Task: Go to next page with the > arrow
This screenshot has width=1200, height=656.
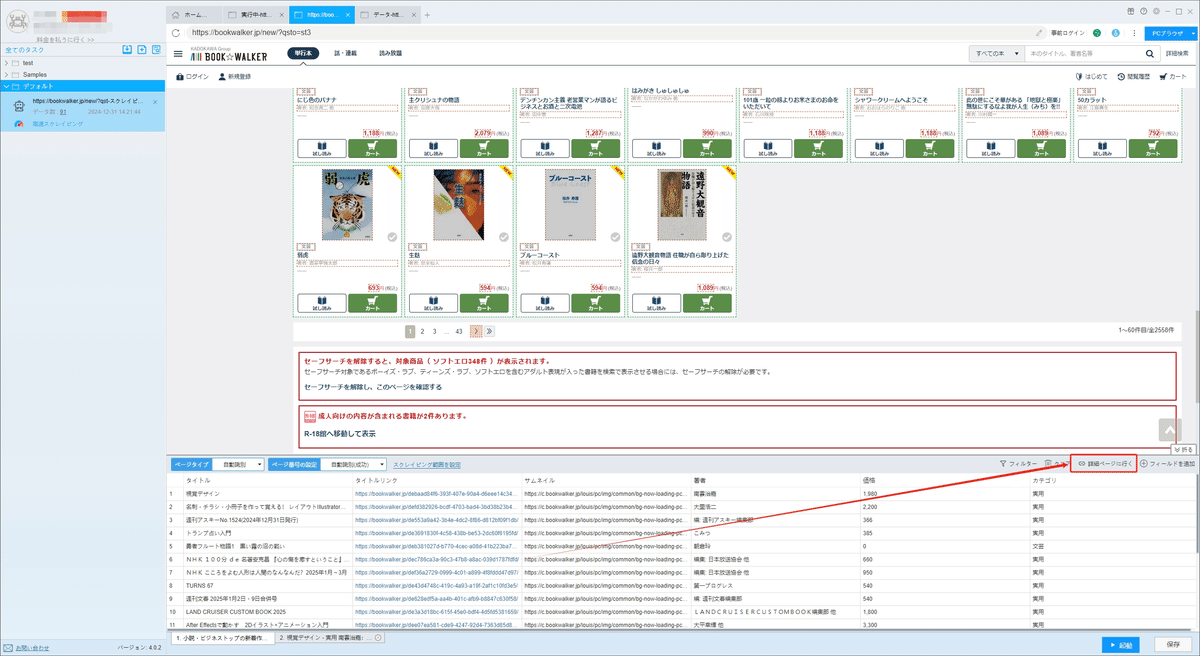Action: click(x=476, y=330)
